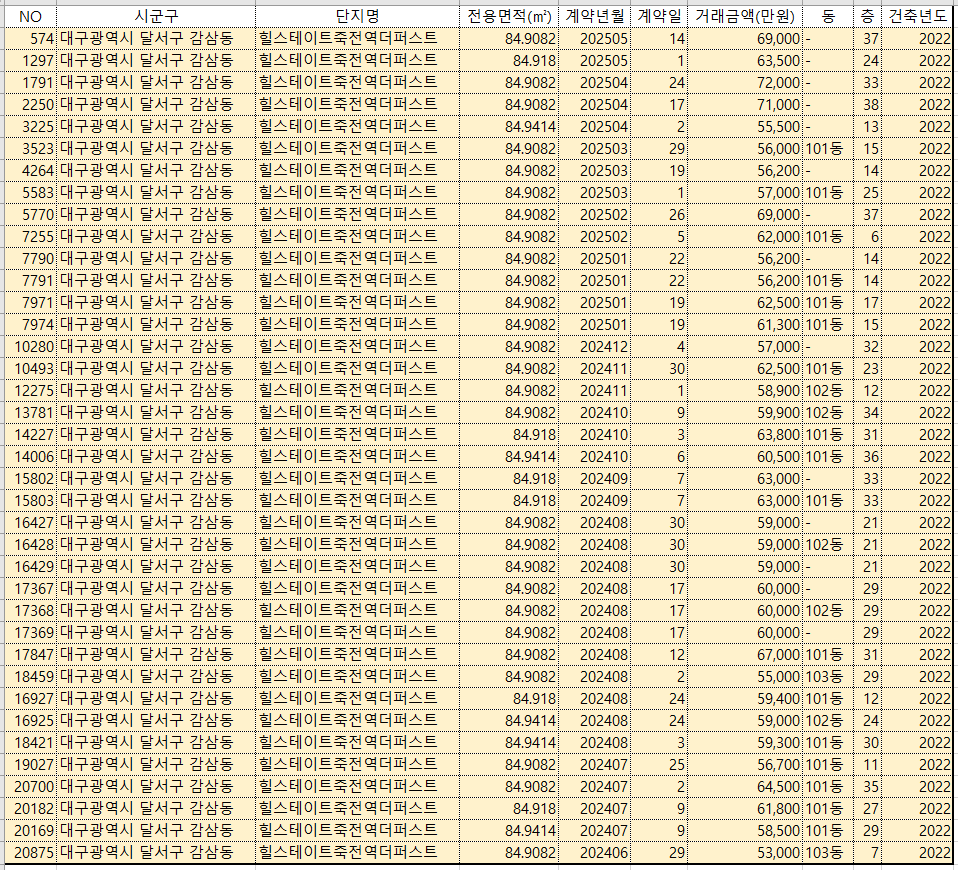The image size is (958, 870).
Task: Click the 59,900 price cell
Action: [x=745, y=412]
